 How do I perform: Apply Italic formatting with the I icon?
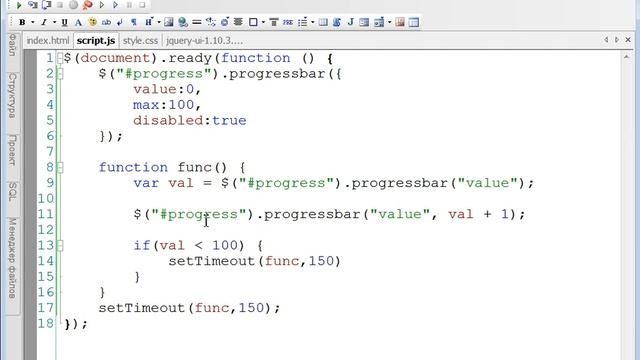coord(44,22)
